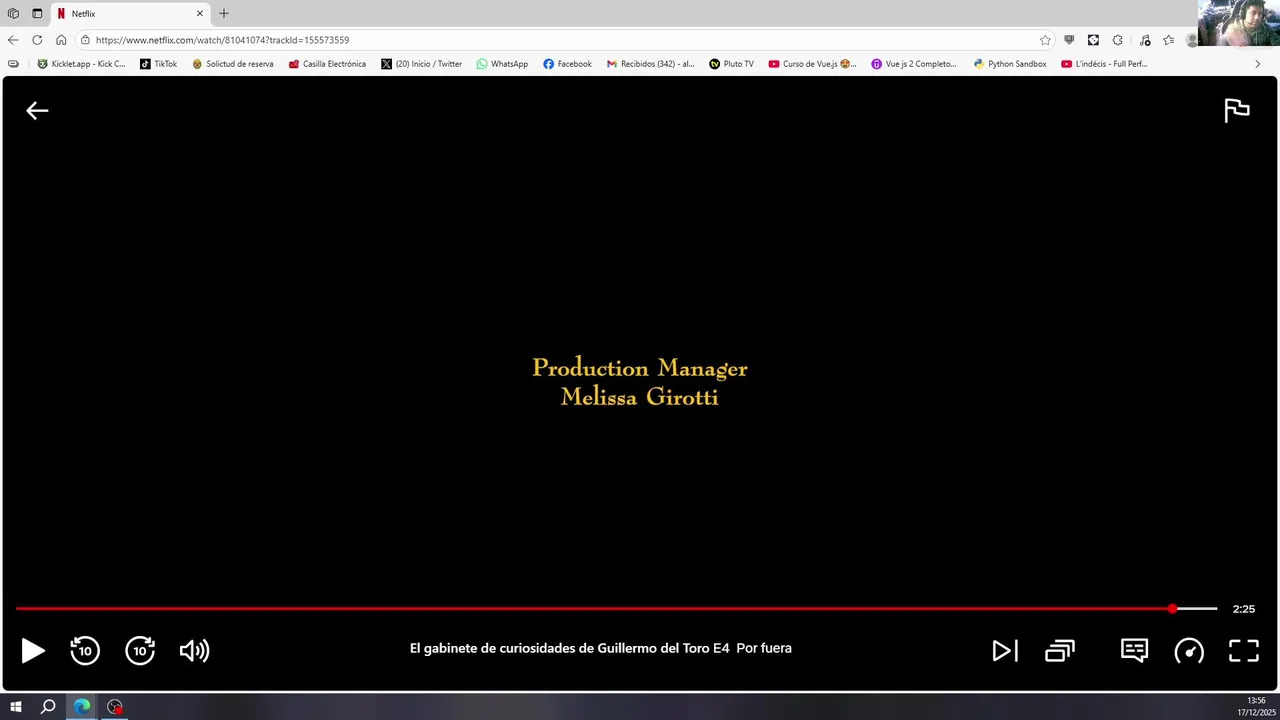1280x720 pixels.
Task: Open the media control music icon
Action: tap(1145, 40)
